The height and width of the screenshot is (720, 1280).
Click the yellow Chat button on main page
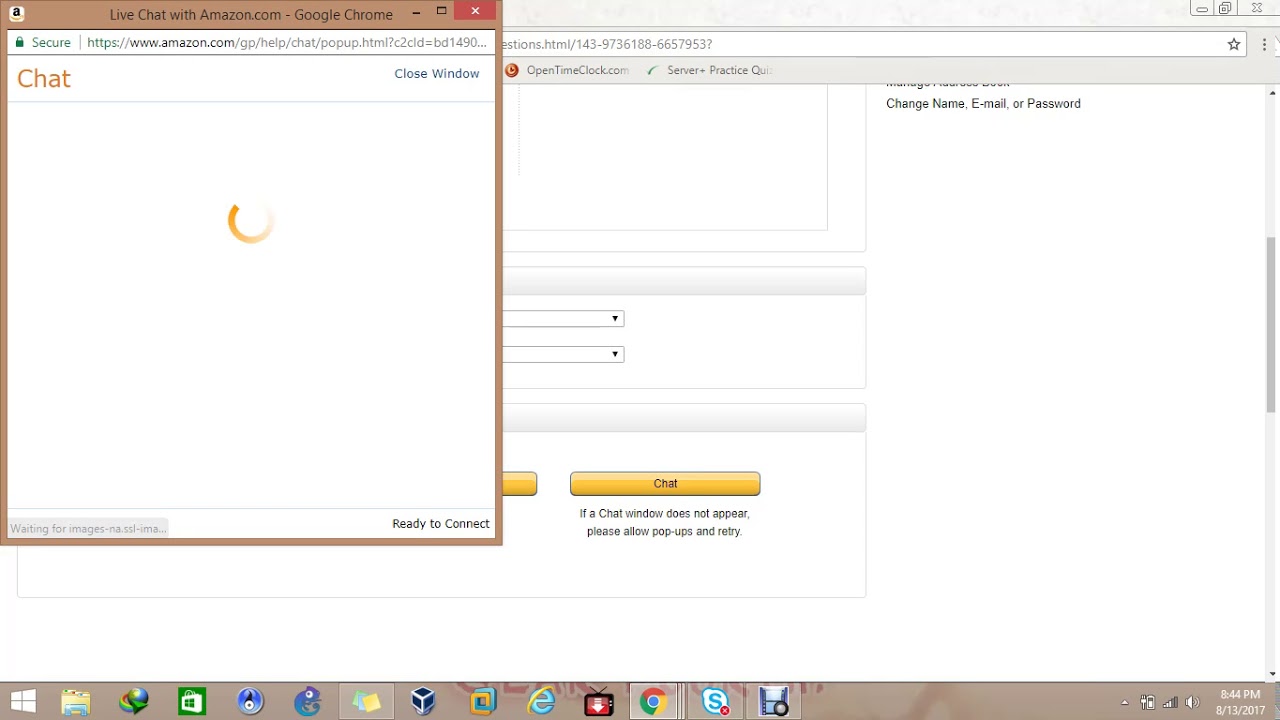(x=665, y=484)
